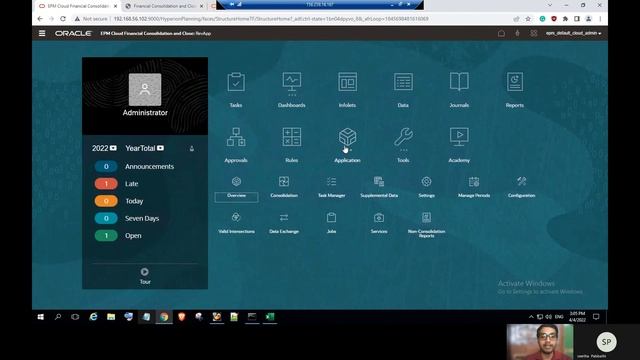Click the Application cube icon
Viewport: 640px width, 360px height.
(x=347, y=137)
